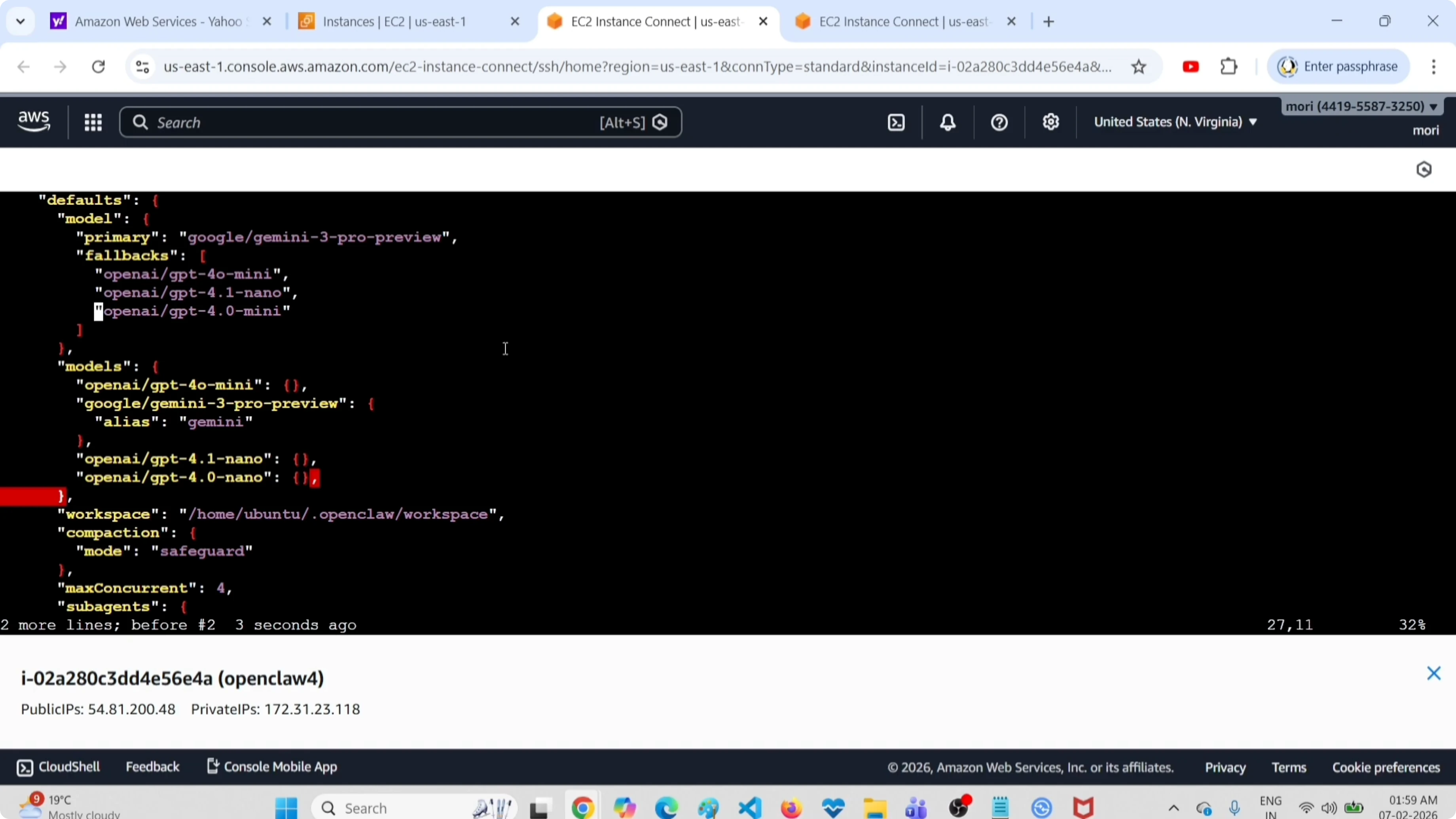Open the AWS services grid menu

pyautogui.click(x=93, y=123)
